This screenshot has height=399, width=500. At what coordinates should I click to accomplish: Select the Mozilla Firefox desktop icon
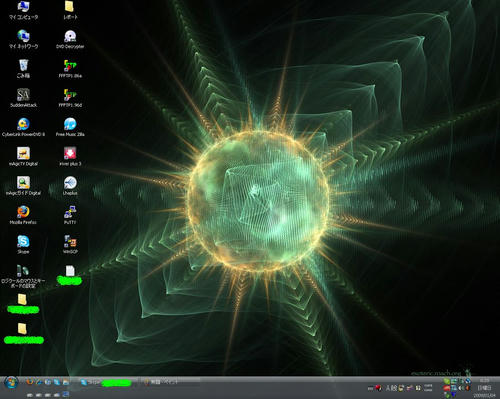[x=23, y=215]
